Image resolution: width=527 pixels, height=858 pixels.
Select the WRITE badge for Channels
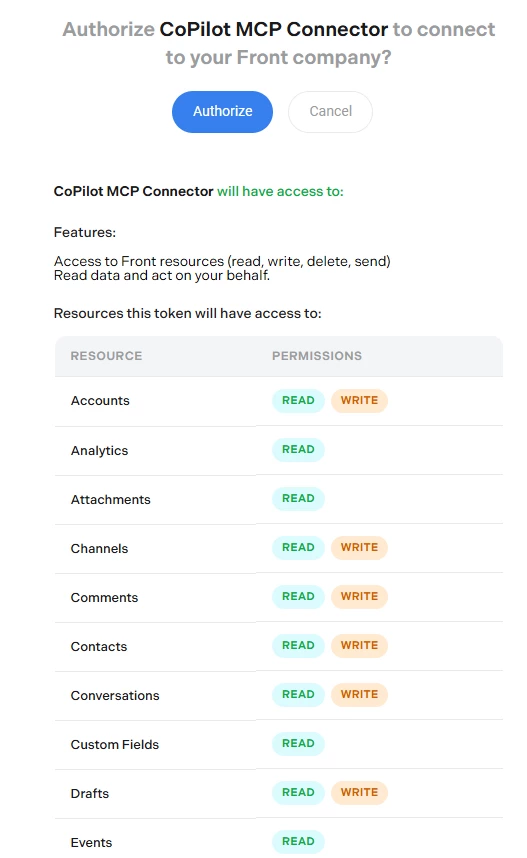(360, 548)
